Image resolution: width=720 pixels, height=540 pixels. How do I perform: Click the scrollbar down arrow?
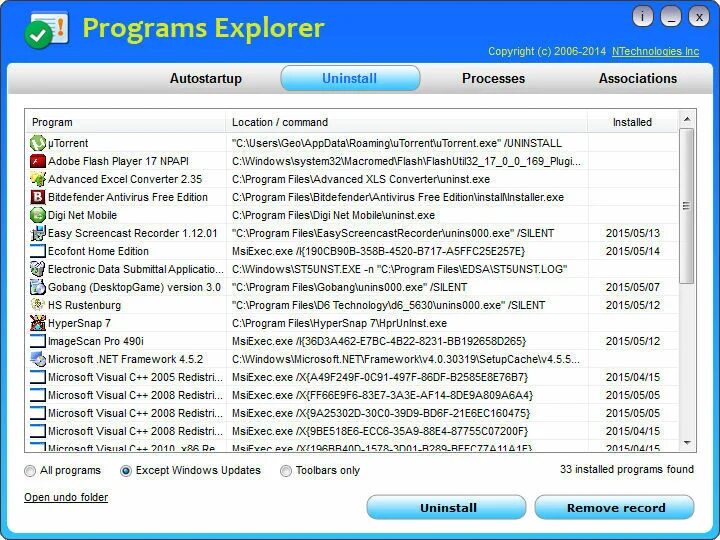click(687, 443)
